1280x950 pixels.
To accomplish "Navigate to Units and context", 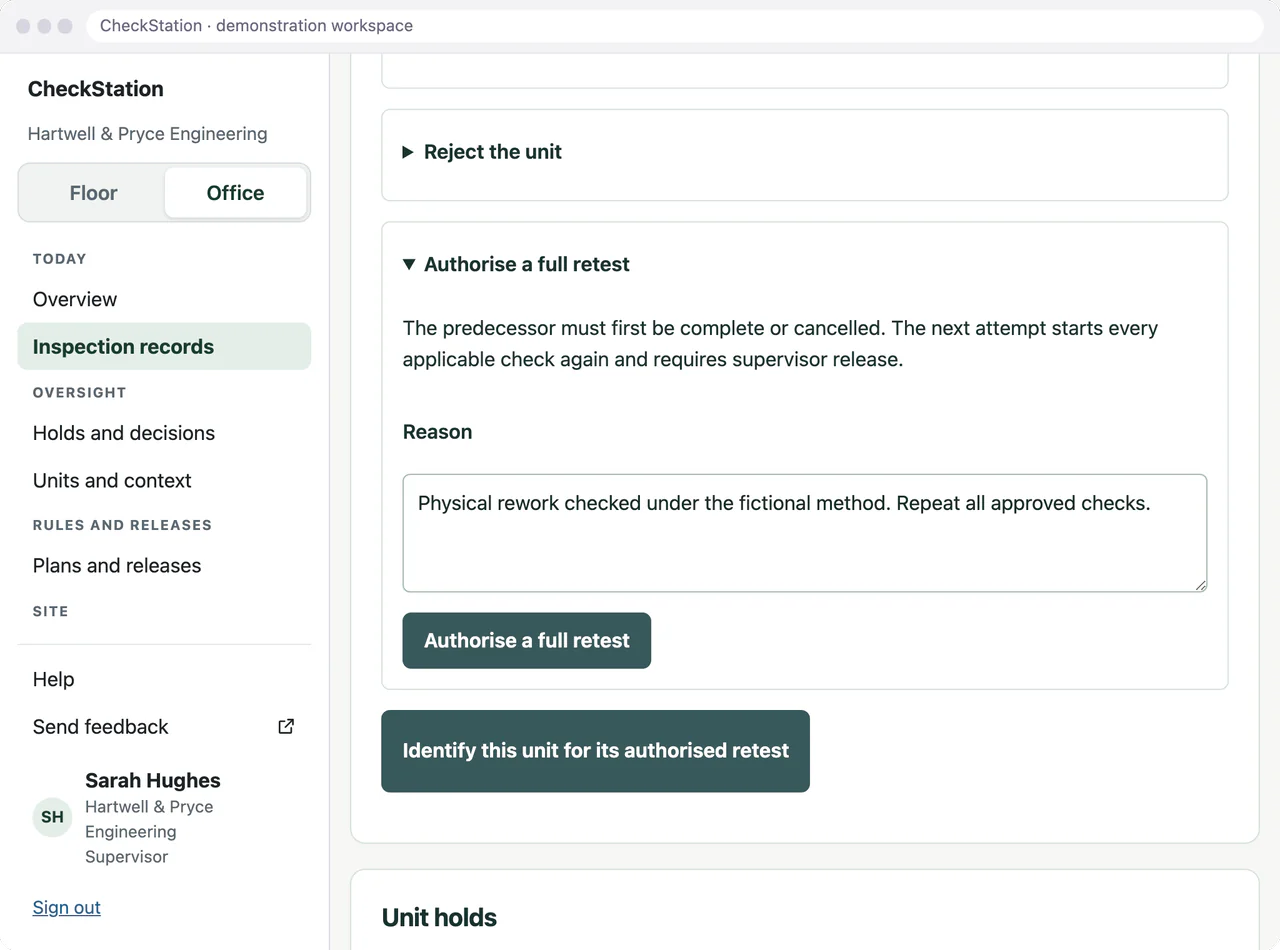I will [x=164, y=481].
